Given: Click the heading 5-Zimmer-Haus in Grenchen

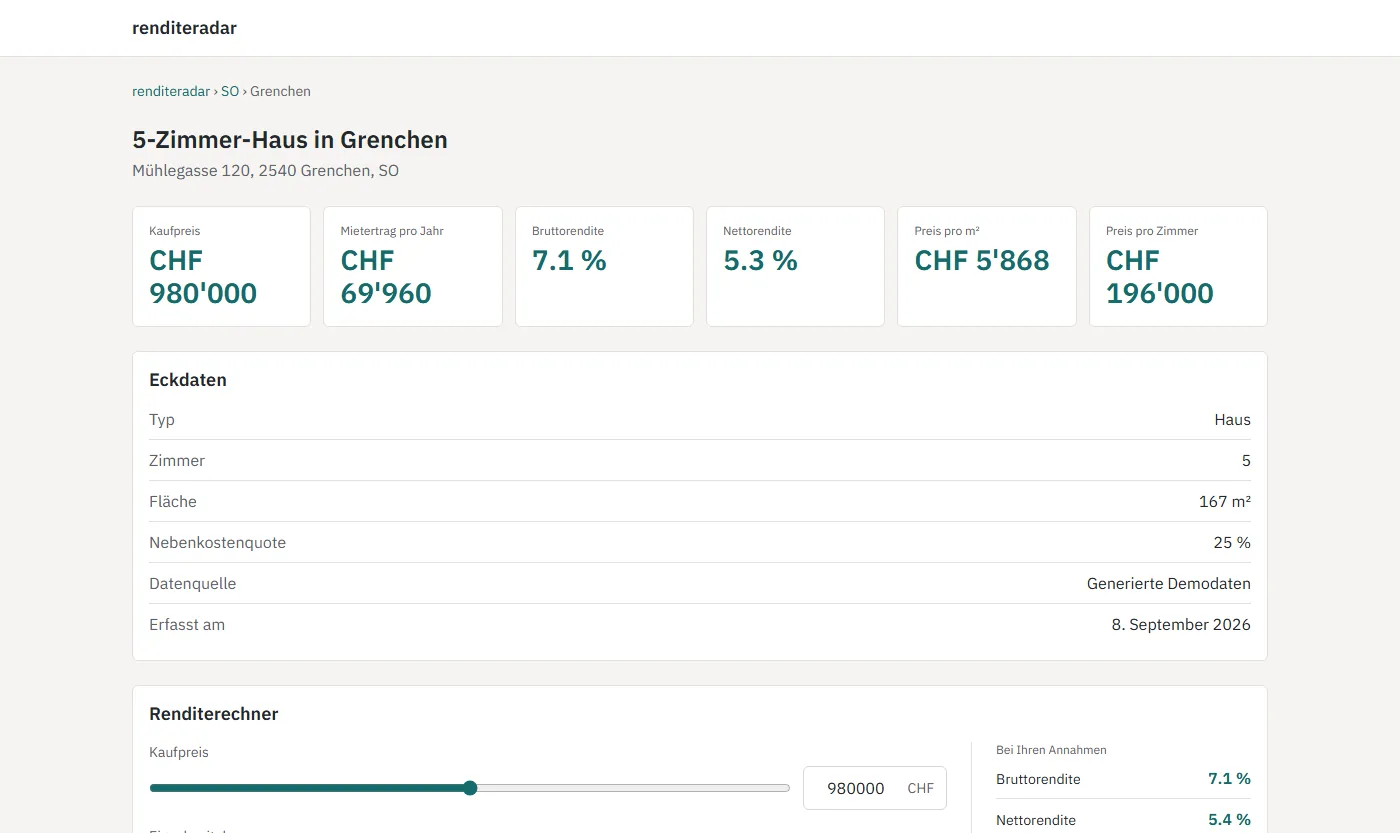Looking at the screenshot, I should point(290,140).
